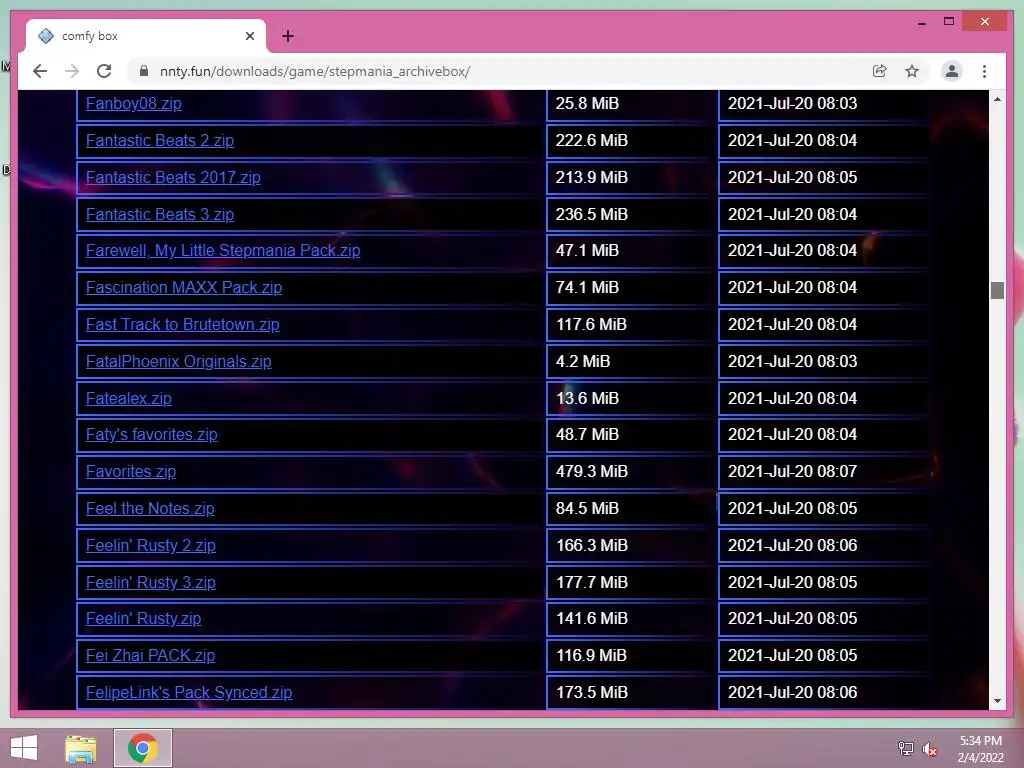The height and width of the screenshot is (768, 1024).
Task: Download Feelin' Rusty 3.zip
Action: (x=150, y=582)
